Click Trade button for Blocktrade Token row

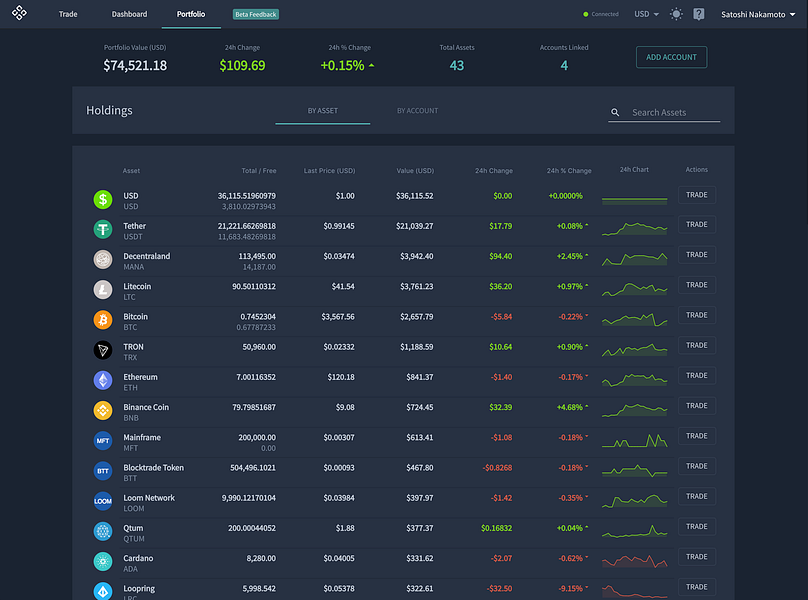697,466
